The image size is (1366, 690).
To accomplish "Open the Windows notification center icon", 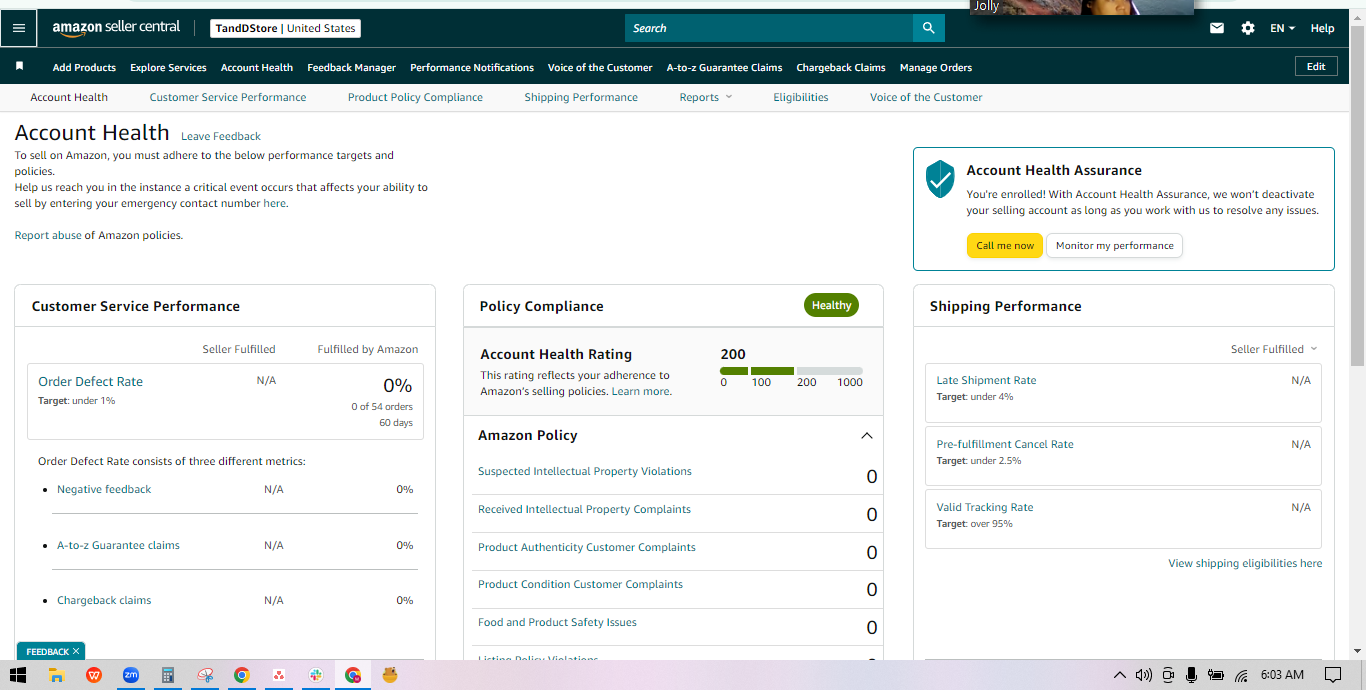I will coord(1332,675).
